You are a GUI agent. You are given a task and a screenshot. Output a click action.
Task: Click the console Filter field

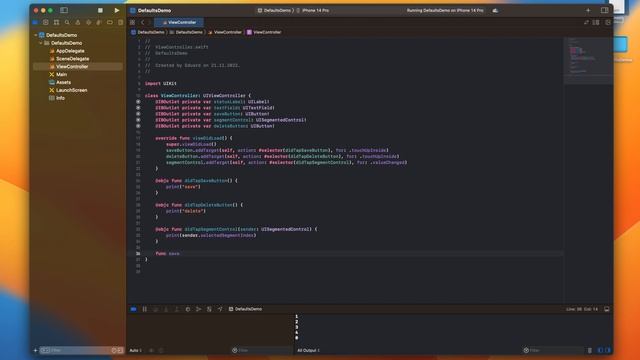(553, 351)
